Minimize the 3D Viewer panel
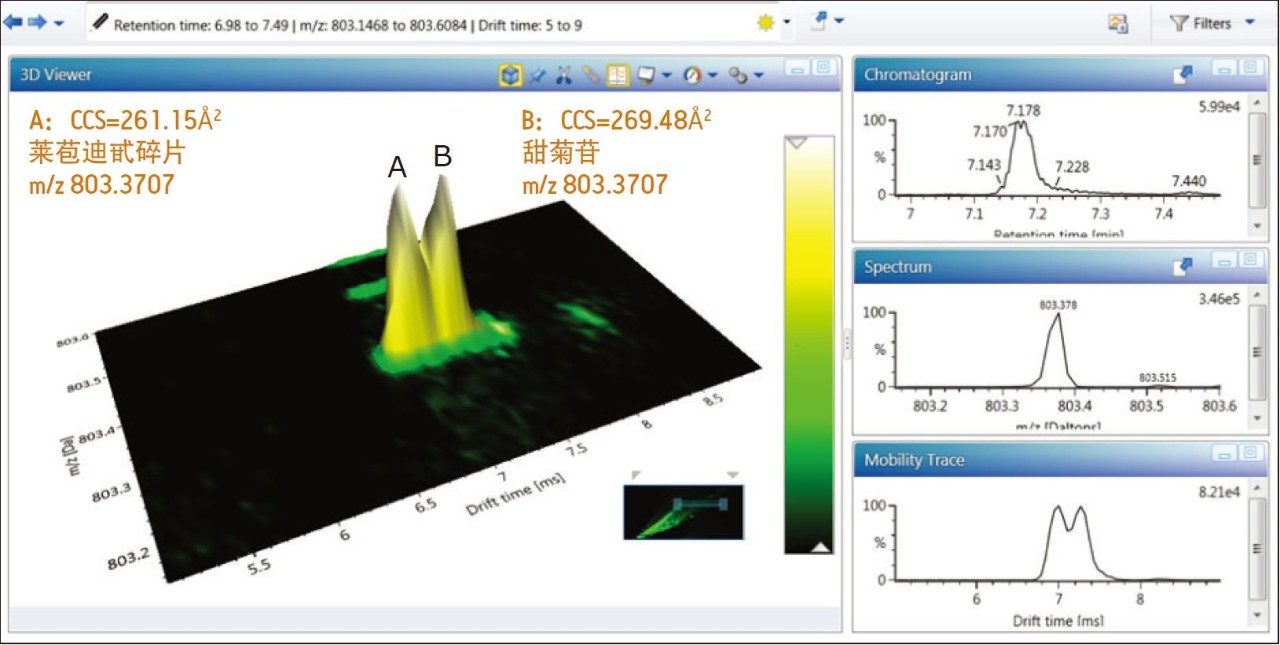1280x645 pixels. pyautogui.click(x=797, y=69)
